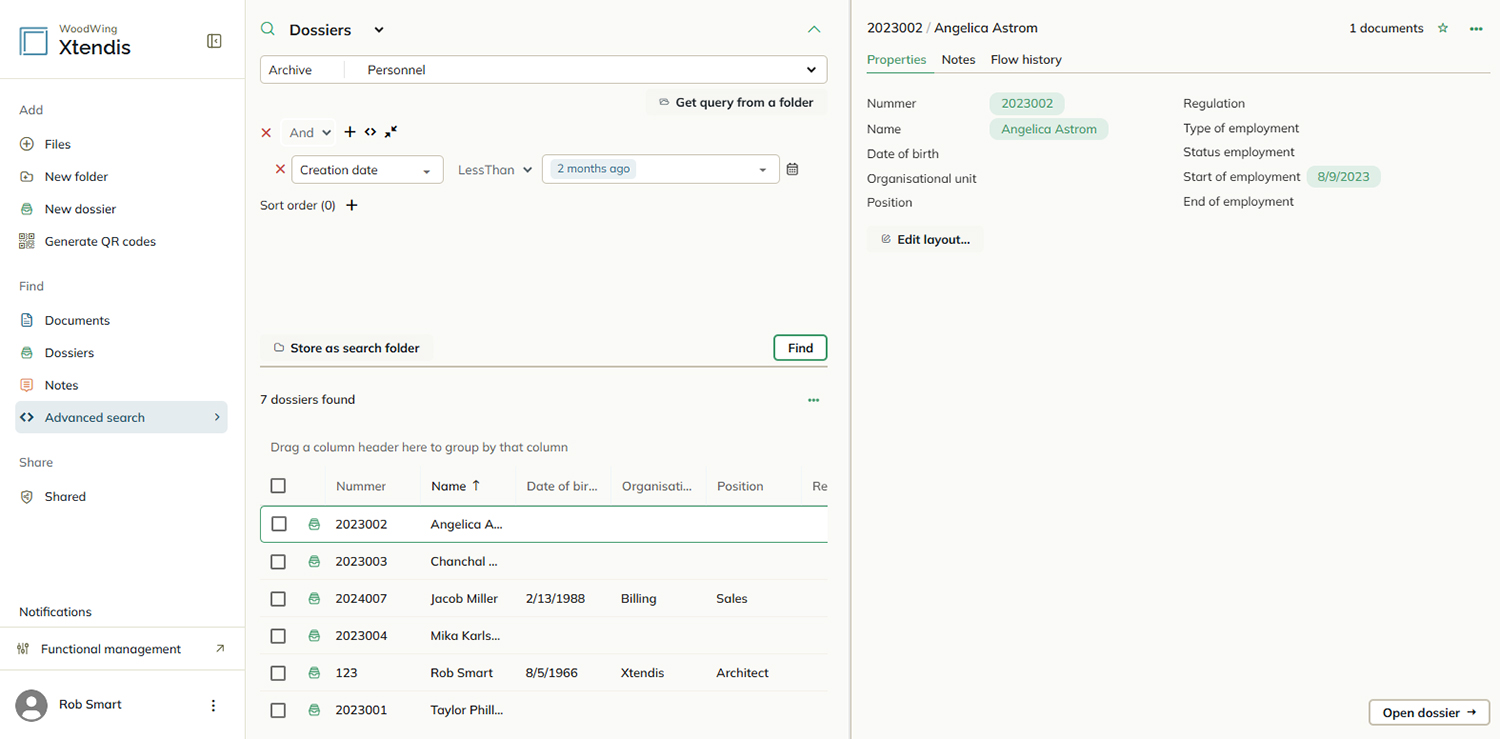The width and height of the screenshot is (1500, 739).
Task: Delete the Creation date condition
Action: pos(280,169)
